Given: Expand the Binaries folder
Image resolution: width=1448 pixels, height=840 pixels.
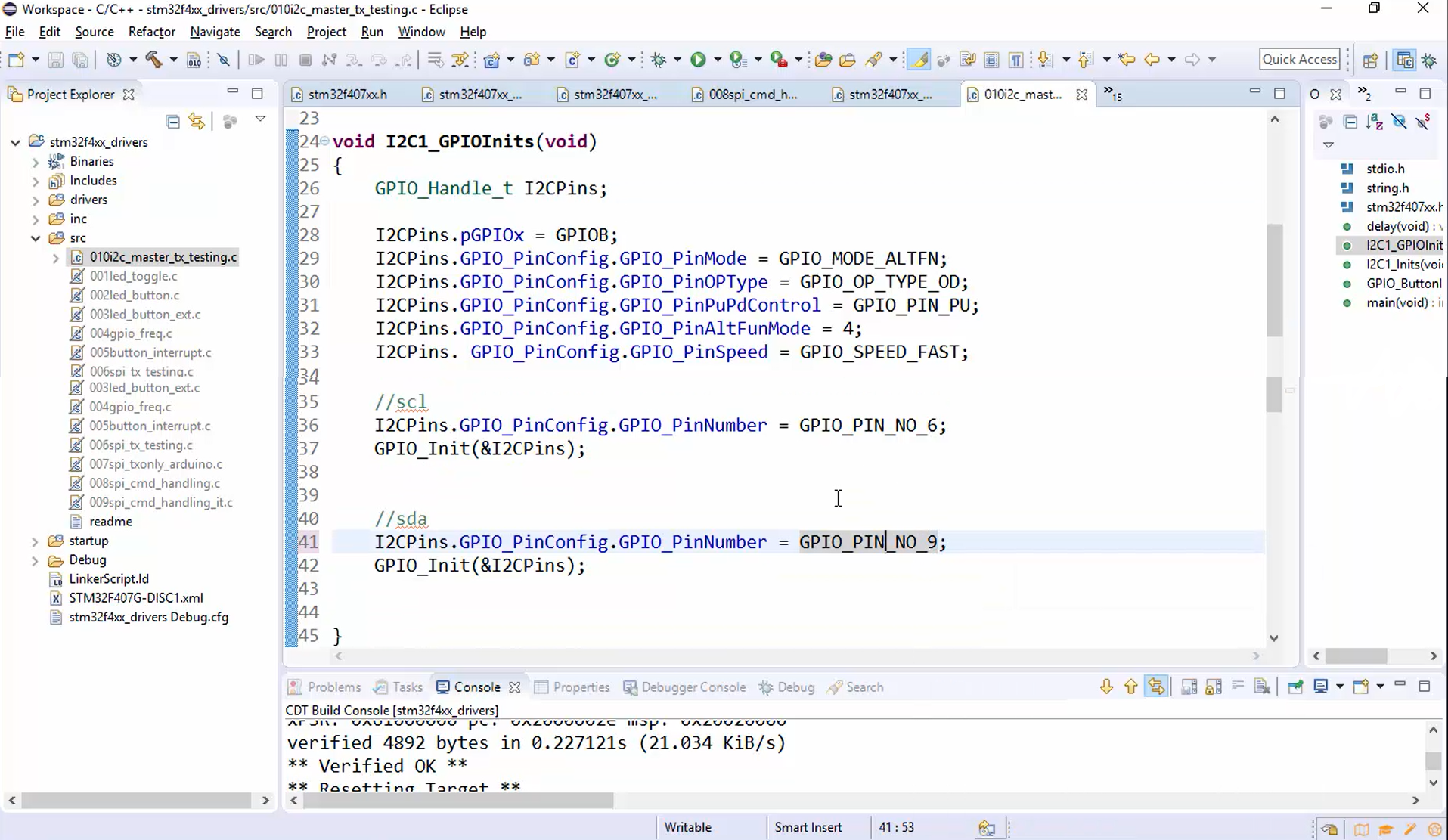Looking at the screenshot, I should tap(35, 162).
